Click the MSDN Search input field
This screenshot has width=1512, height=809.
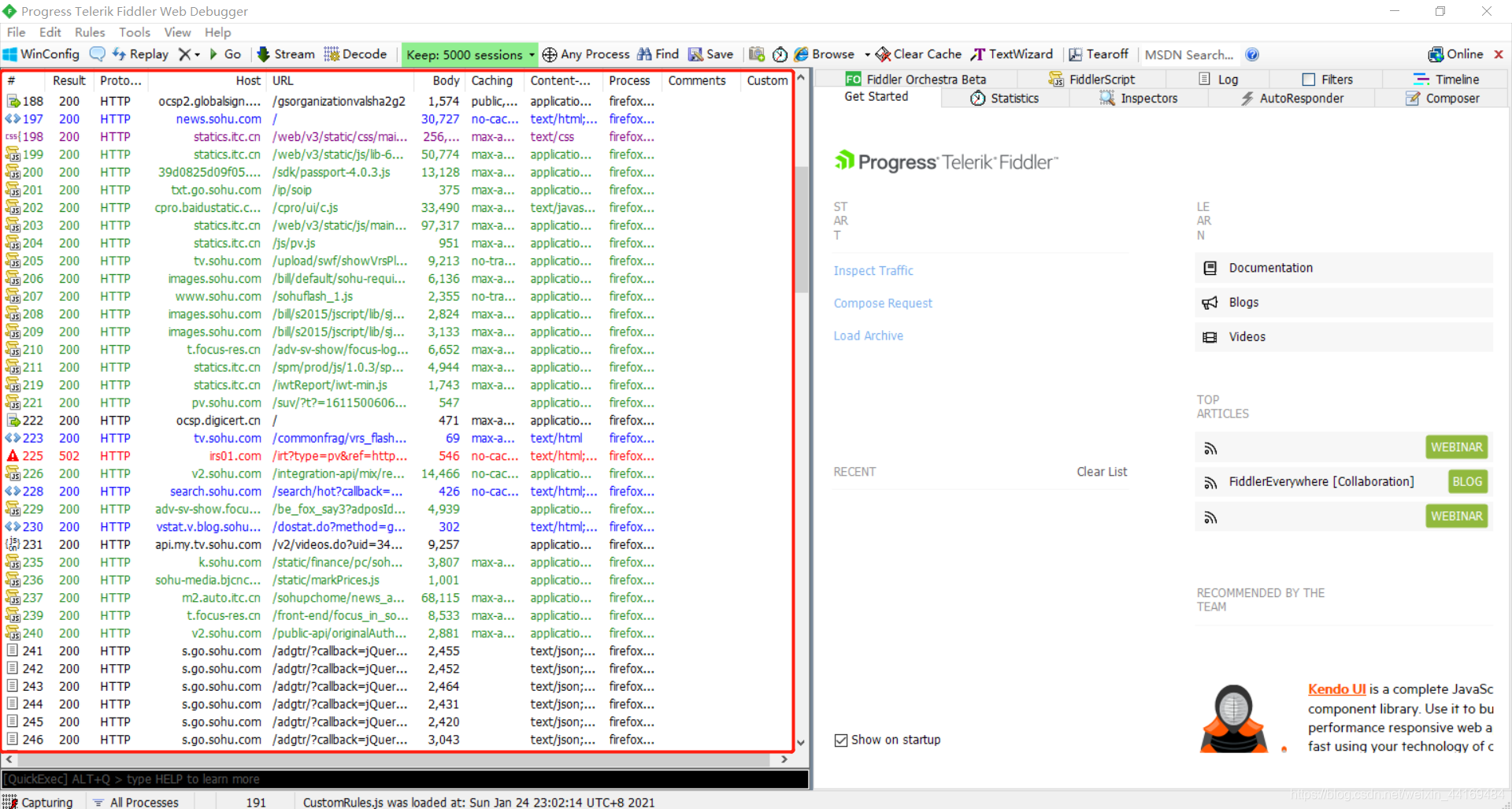(1189, 54)
